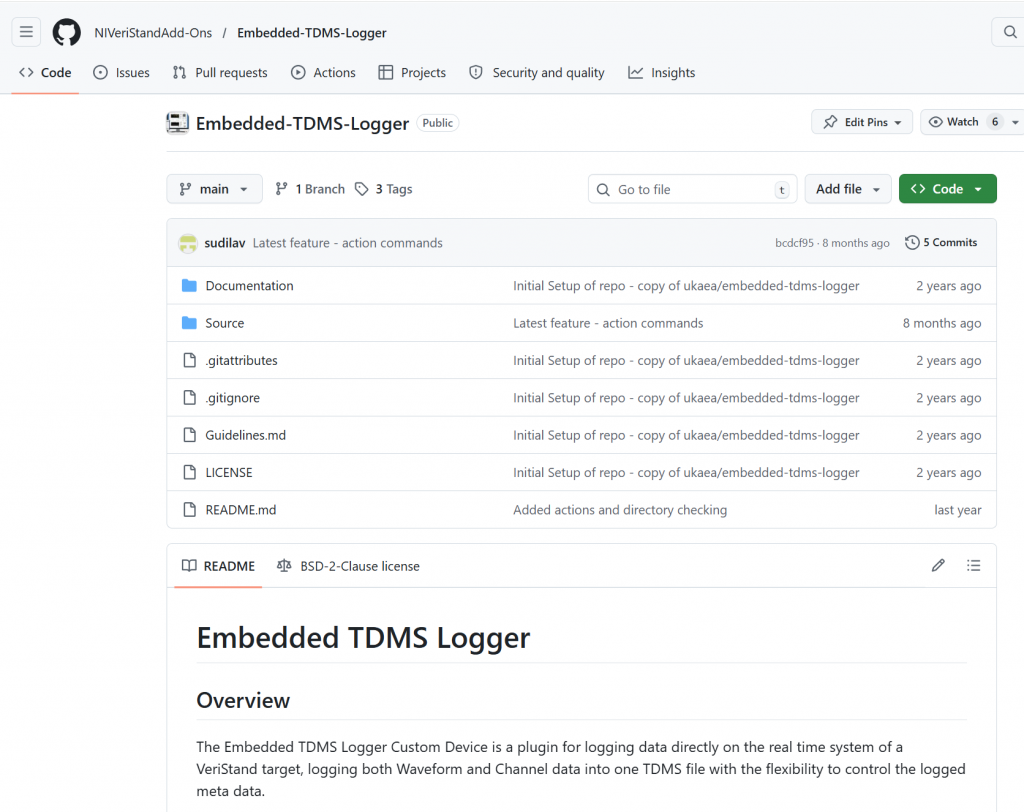Click the Go to file search field
Image resolution: width=1024 pixels, height=812 pixels.
692,189
